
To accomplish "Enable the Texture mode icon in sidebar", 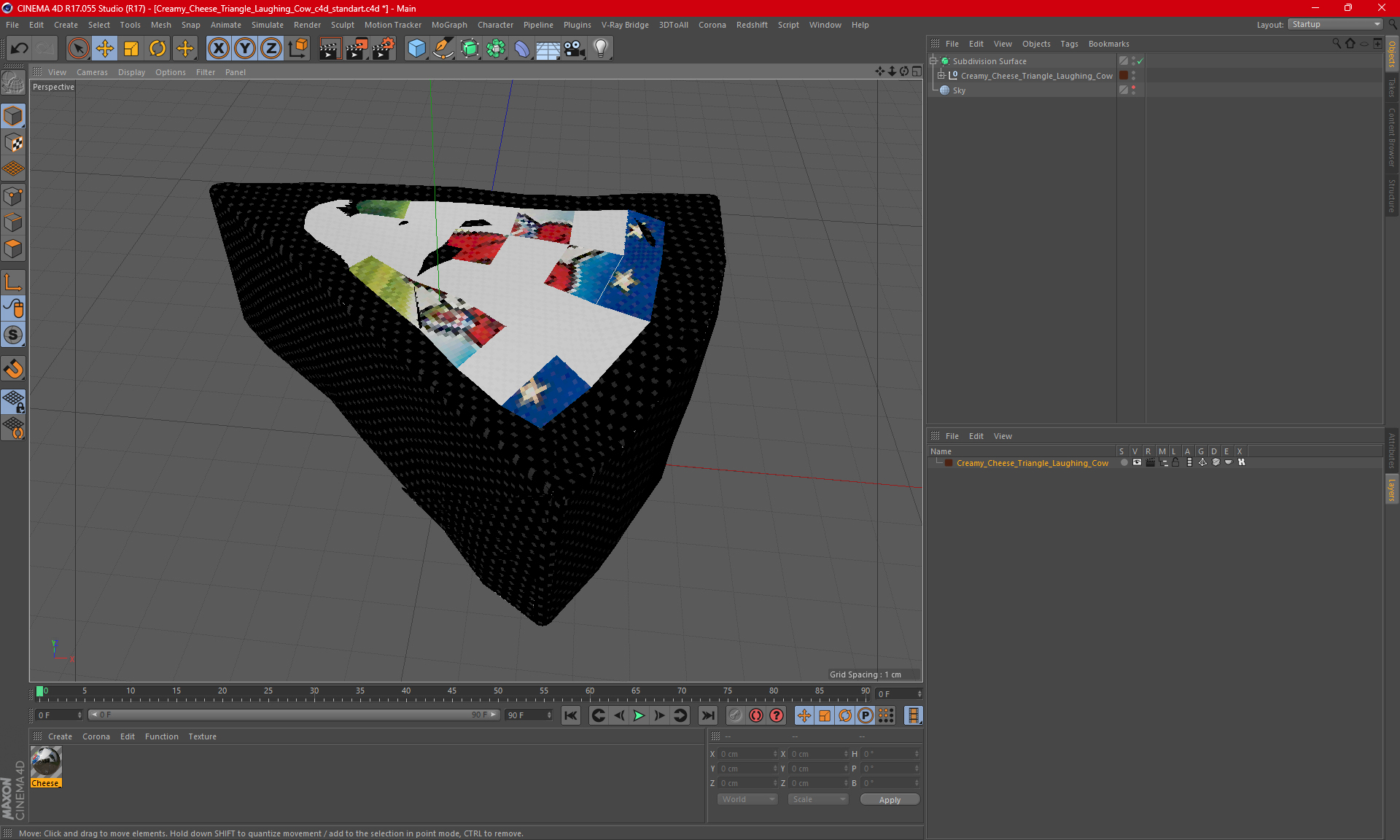I will click(14, 143).
